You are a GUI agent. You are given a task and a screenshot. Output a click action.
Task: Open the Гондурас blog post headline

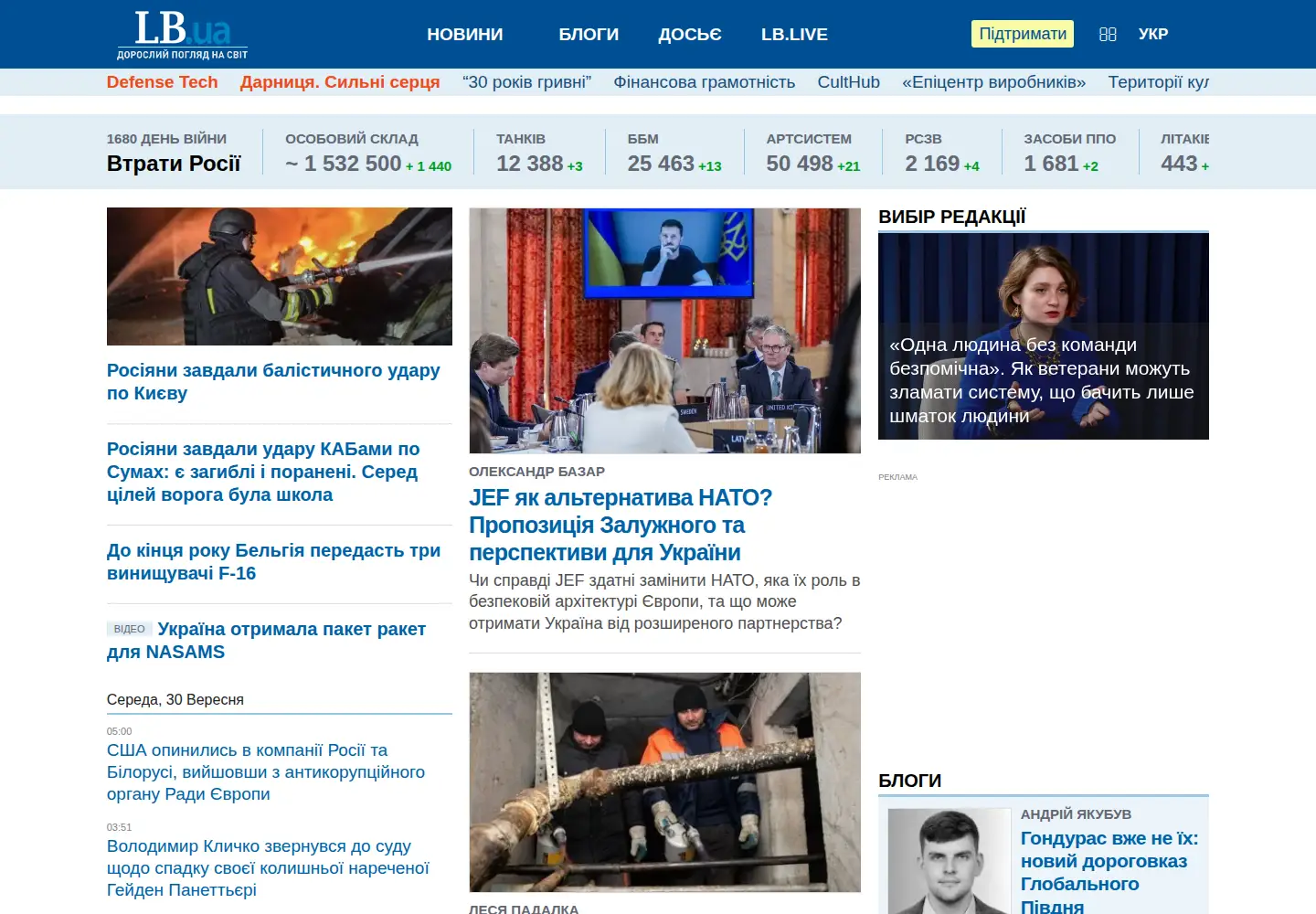click(x=1109, y=871)
